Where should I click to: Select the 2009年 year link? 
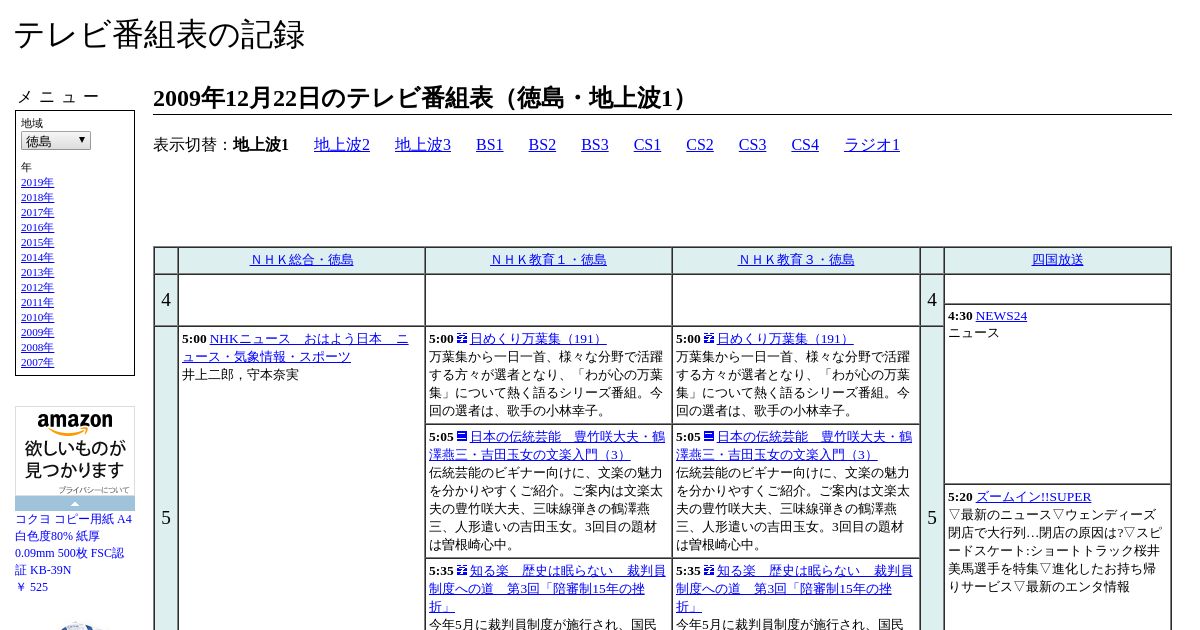(37, 332)
